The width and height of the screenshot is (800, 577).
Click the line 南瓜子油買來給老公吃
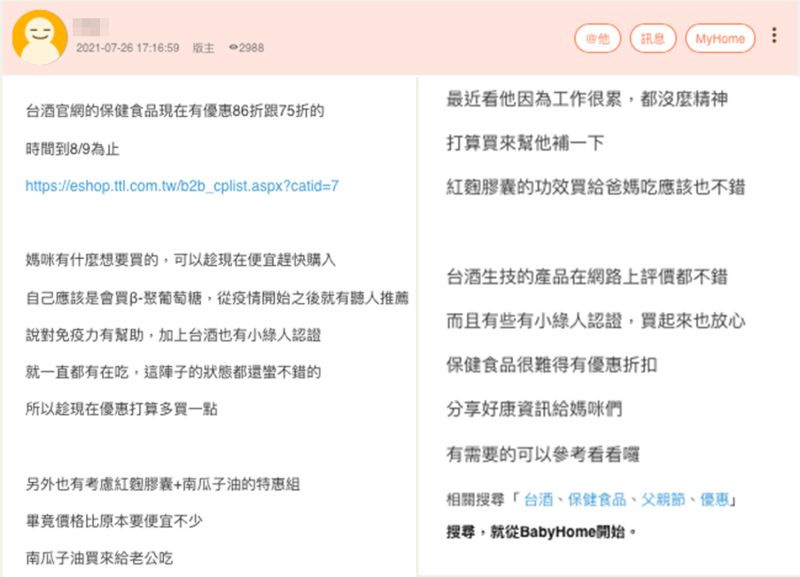(99, 558)
